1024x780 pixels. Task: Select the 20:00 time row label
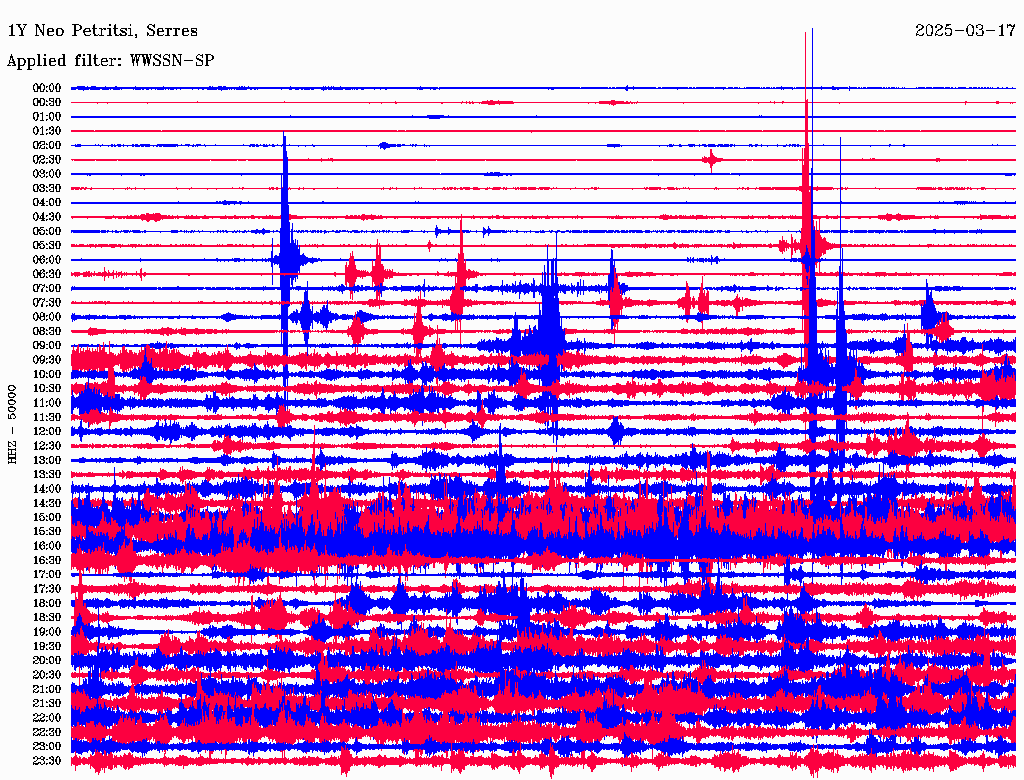(46, 661)
